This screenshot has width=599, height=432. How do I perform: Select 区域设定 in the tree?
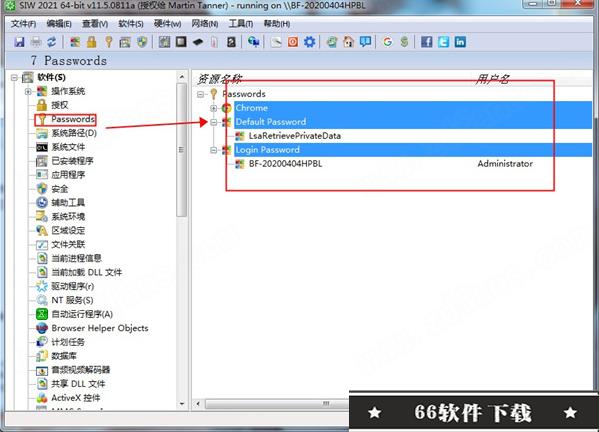(68, 230)
